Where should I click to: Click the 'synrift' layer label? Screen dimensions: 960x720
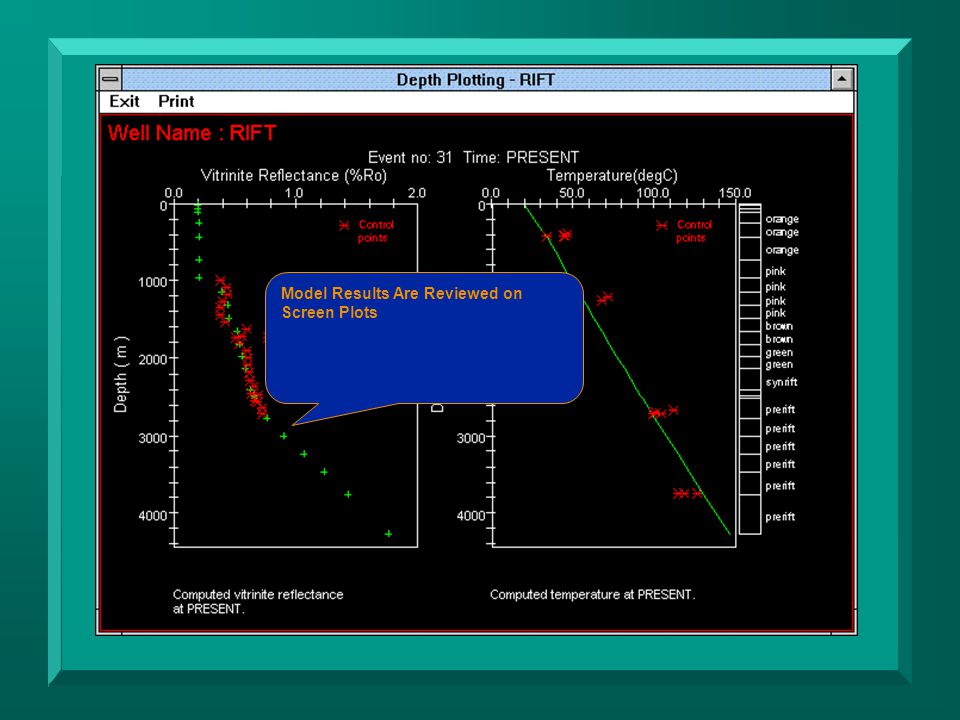[781, 382]
